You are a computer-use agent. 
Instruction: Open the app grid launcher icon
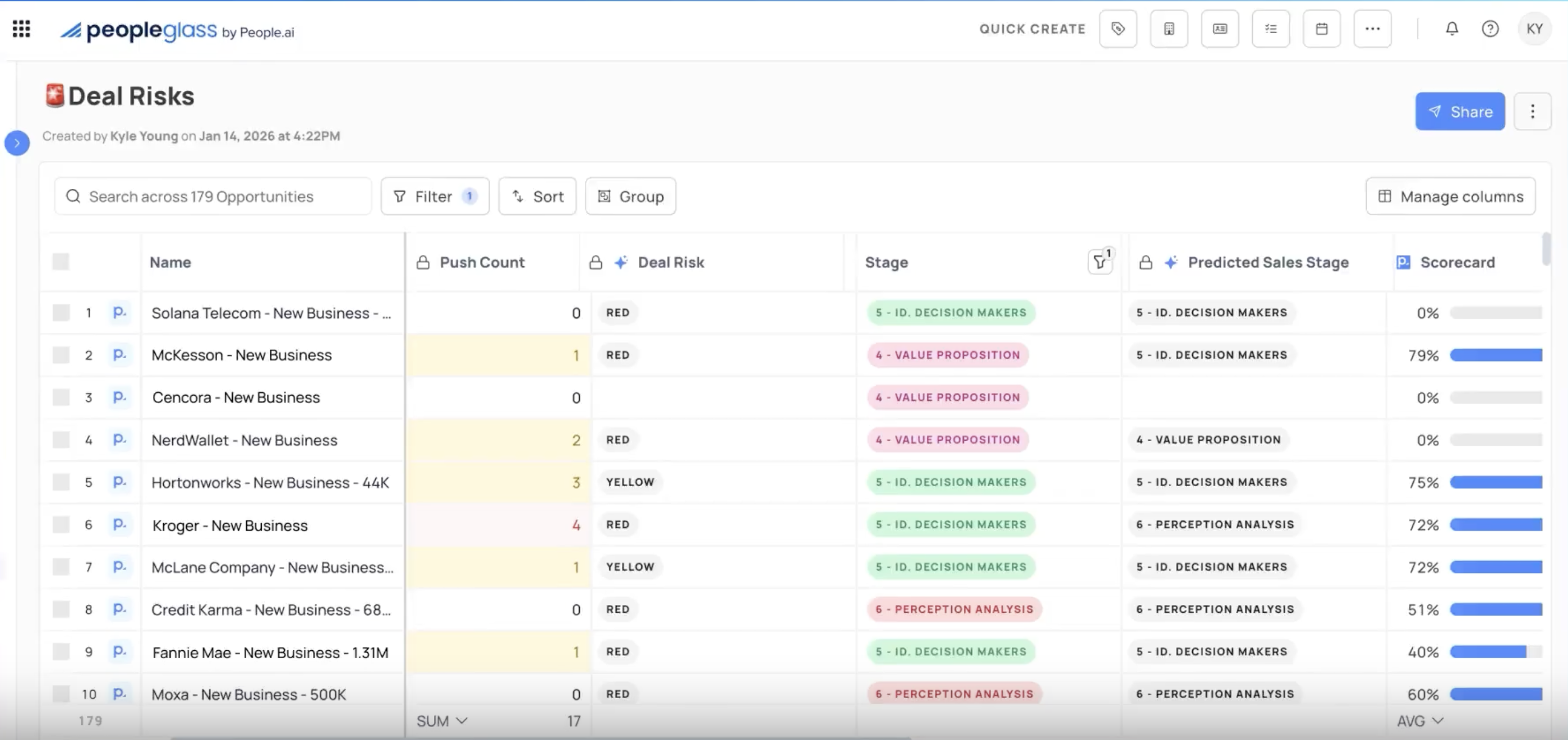pos(21,29)
